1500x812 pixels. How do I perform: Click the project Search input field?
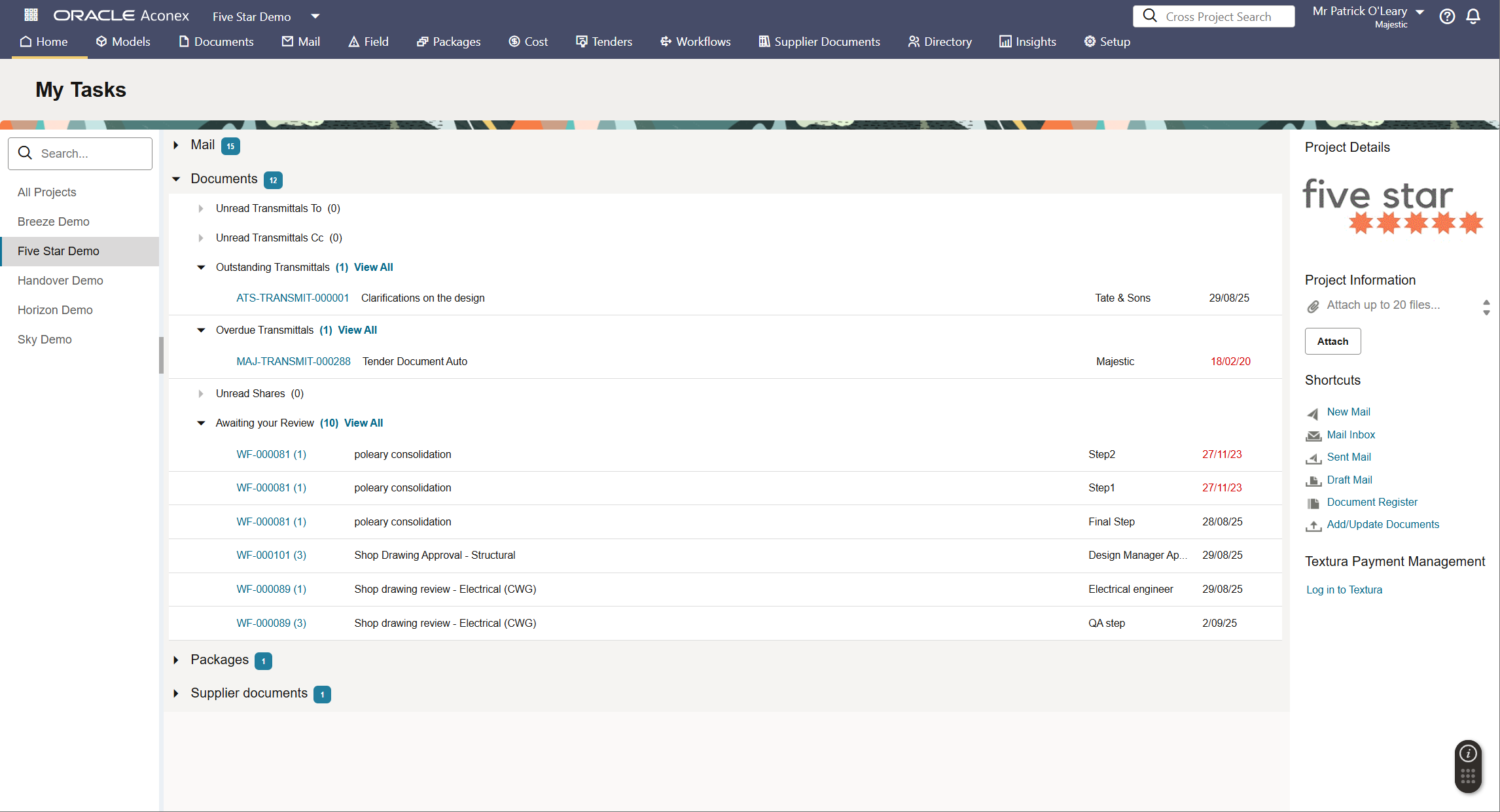click(88, 154)
